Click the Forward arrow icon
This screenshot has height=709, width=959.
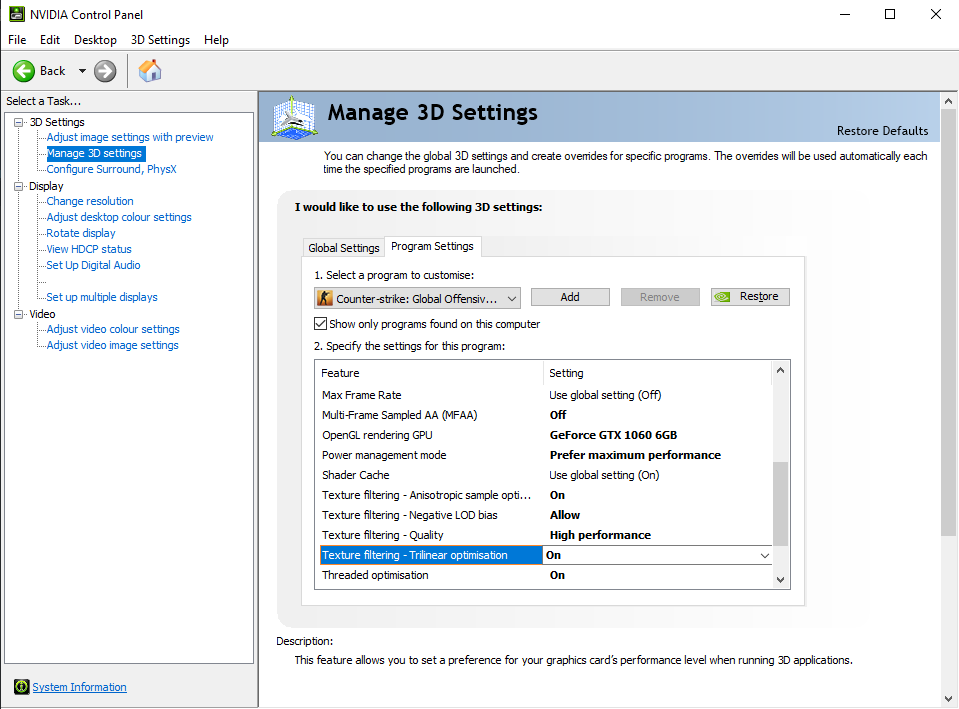point(105,71)
